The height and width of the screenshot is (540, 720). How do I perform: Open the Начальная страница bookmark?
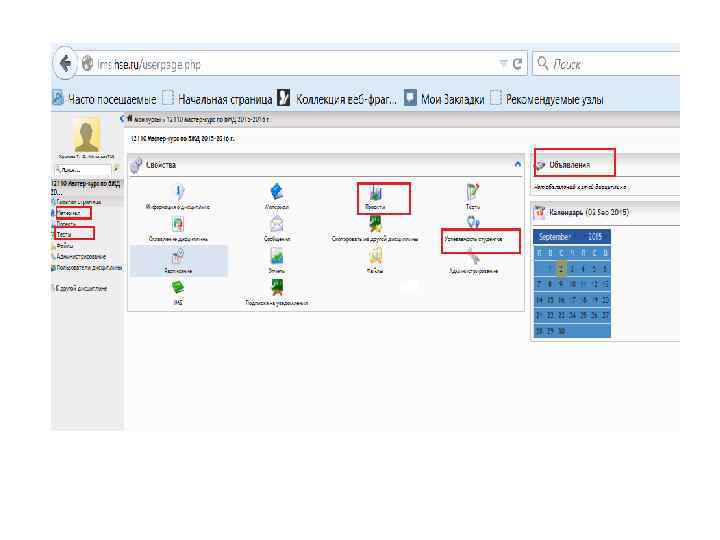coord(217,98)
